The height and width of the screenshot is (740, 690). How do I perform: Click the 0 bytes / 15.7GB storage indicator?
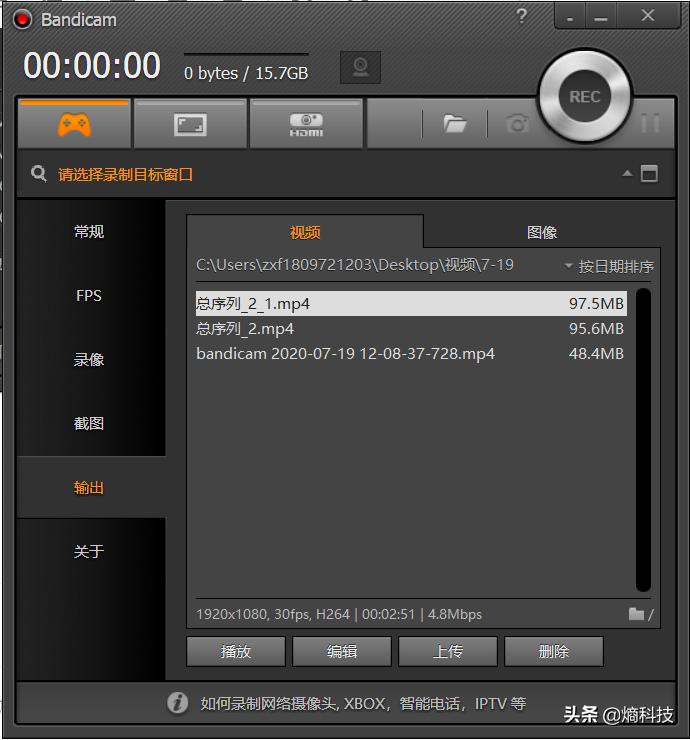click(x=246, y=73)
